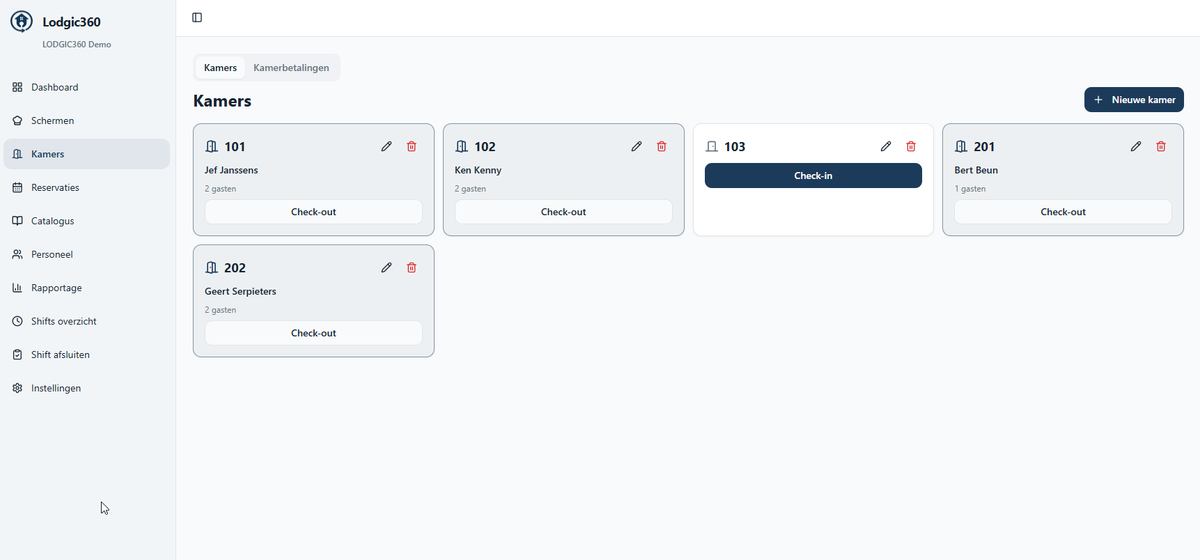Image resolution: width=1200 pixels, height=560 pixels.
Task: Click guest name Ken Kenny
Action: (478, 170)
